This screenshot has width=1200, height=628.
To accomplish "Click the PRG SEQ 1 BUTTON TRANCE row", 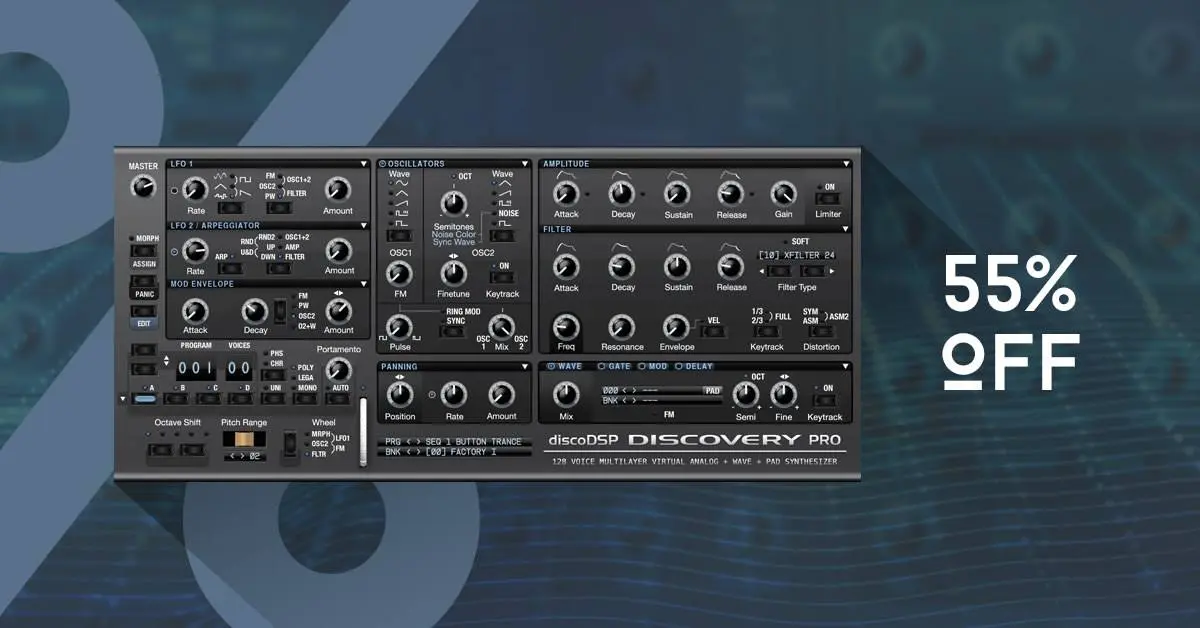I will [x=455, y=441].
